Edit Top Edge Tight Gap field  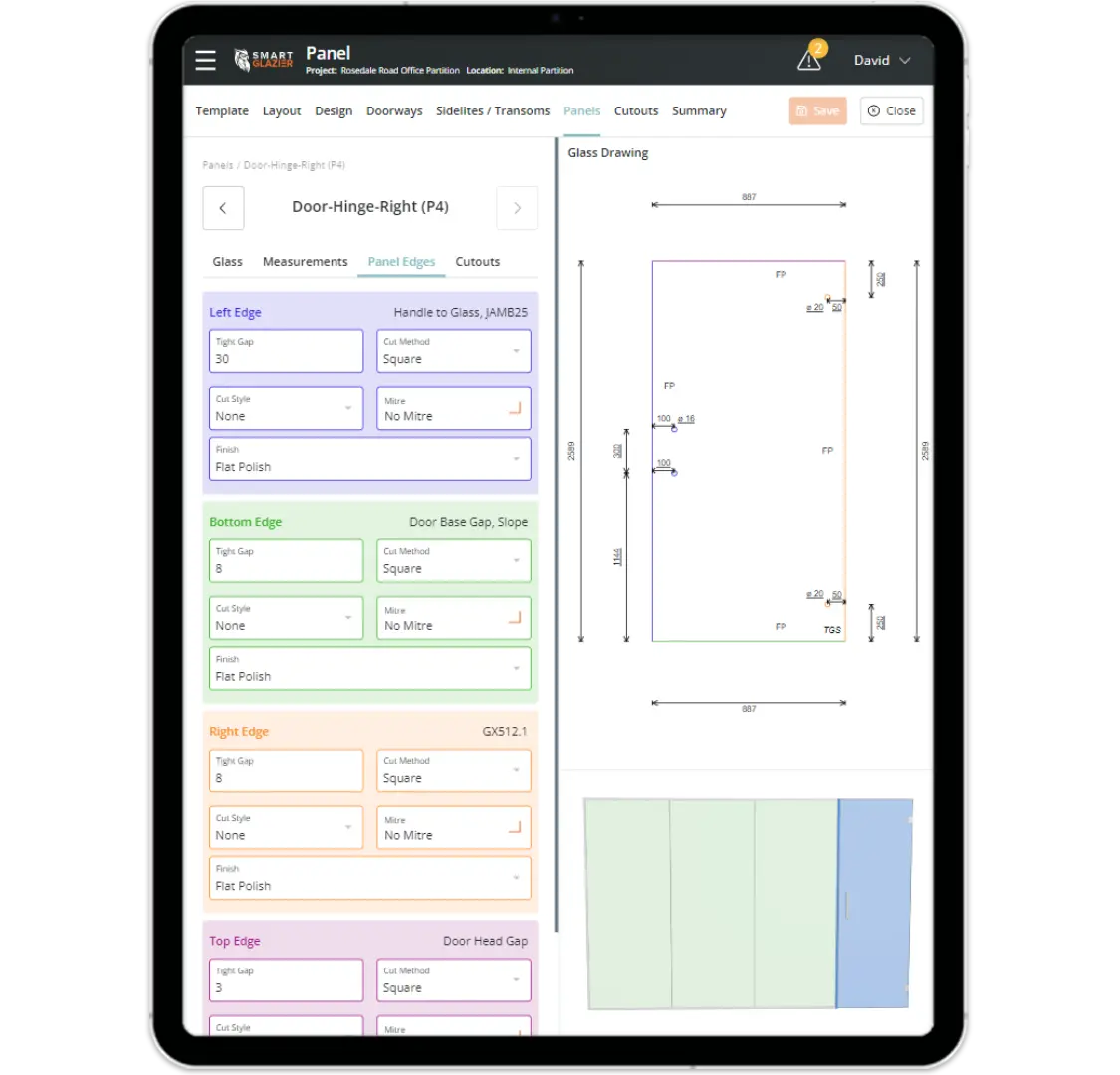(286, 980)
